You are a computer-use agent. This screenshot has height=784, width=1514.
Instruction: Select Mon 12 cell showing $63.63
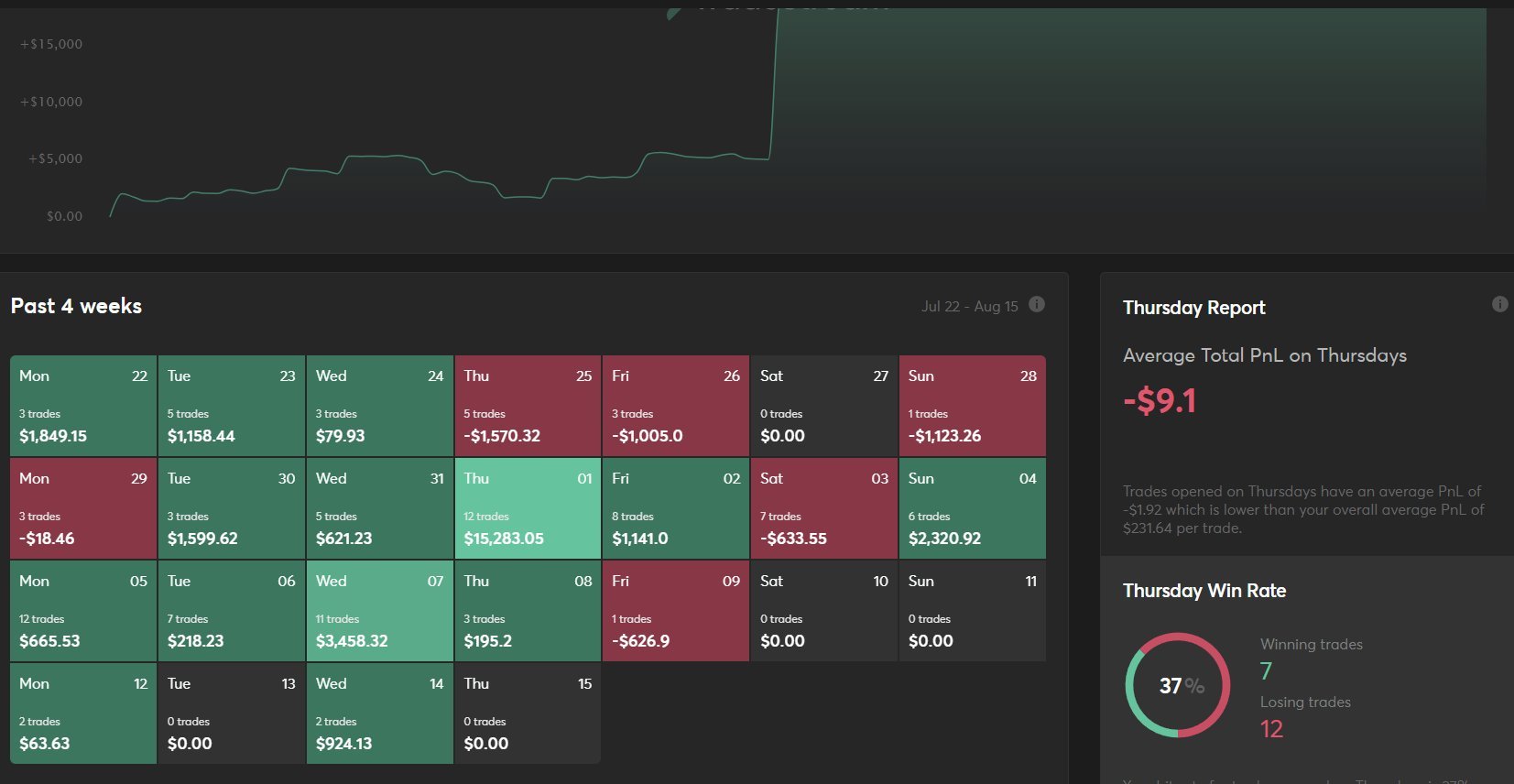tap(83, 713)
